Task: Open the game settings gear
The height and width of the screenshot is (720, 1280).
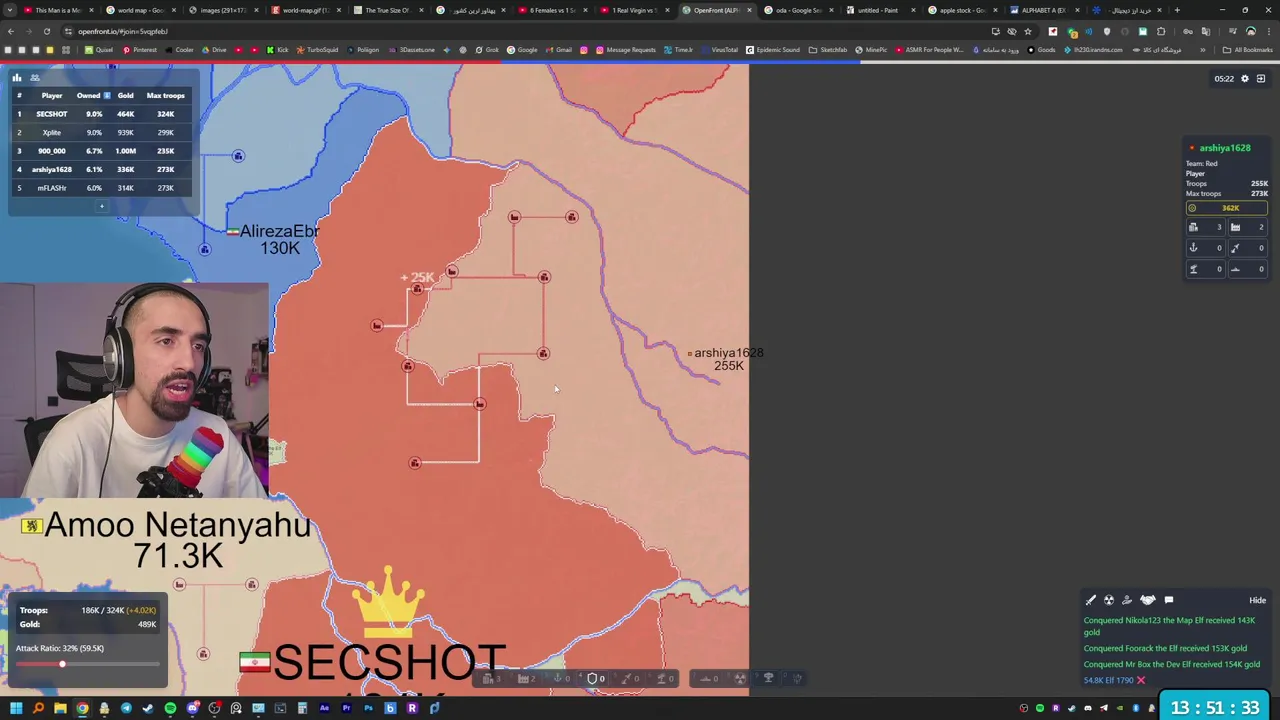Action: [1245, 78]
